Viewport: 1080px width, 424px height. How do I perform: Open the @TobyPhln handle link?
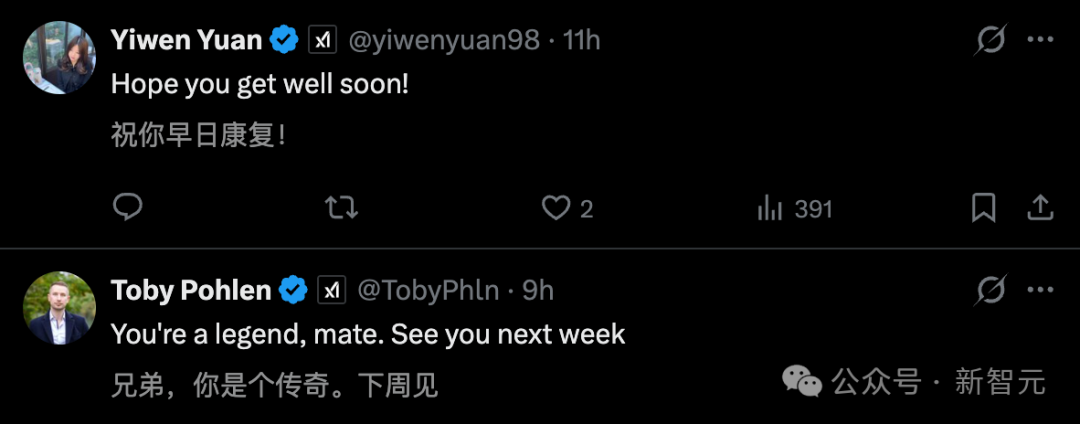pos(428,291)
